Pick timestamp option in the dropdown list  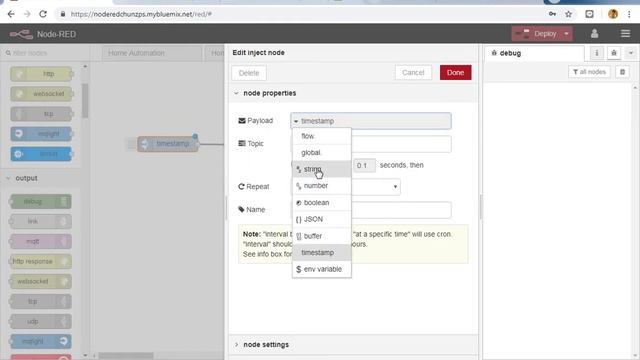point(322,253)
